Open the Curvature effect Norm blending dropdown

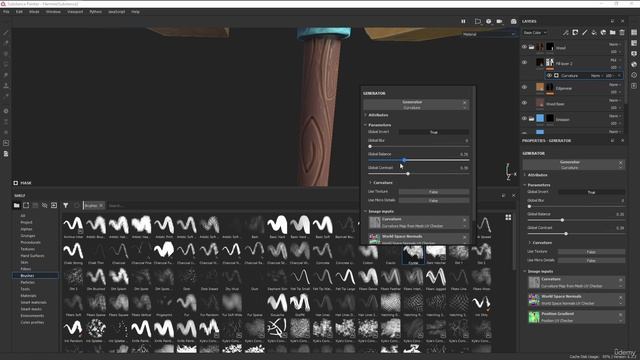click(596, 76)
